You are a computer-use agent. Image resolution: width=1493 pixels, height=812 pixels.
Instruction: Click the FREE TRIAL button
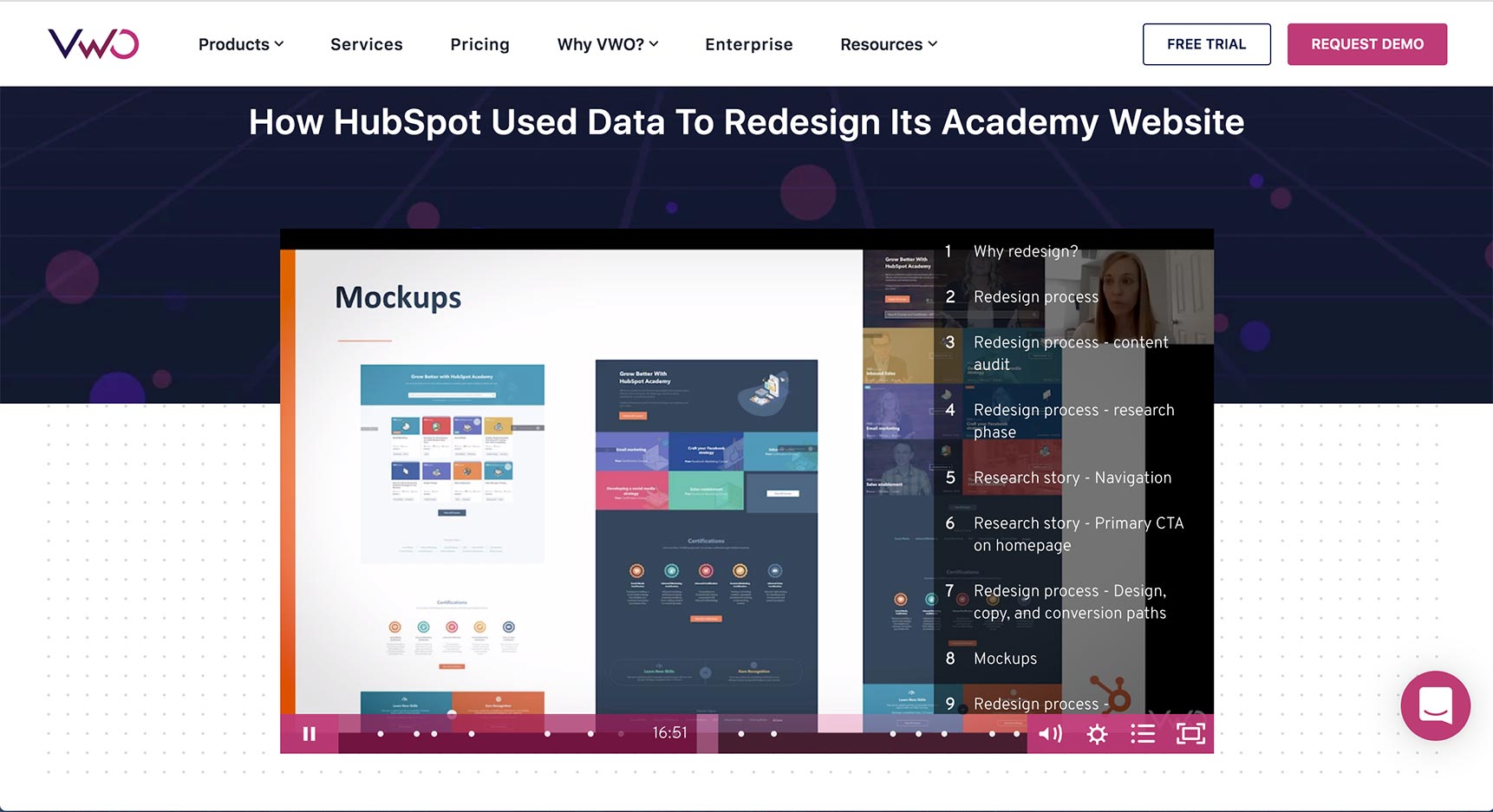coord(1206,44)
